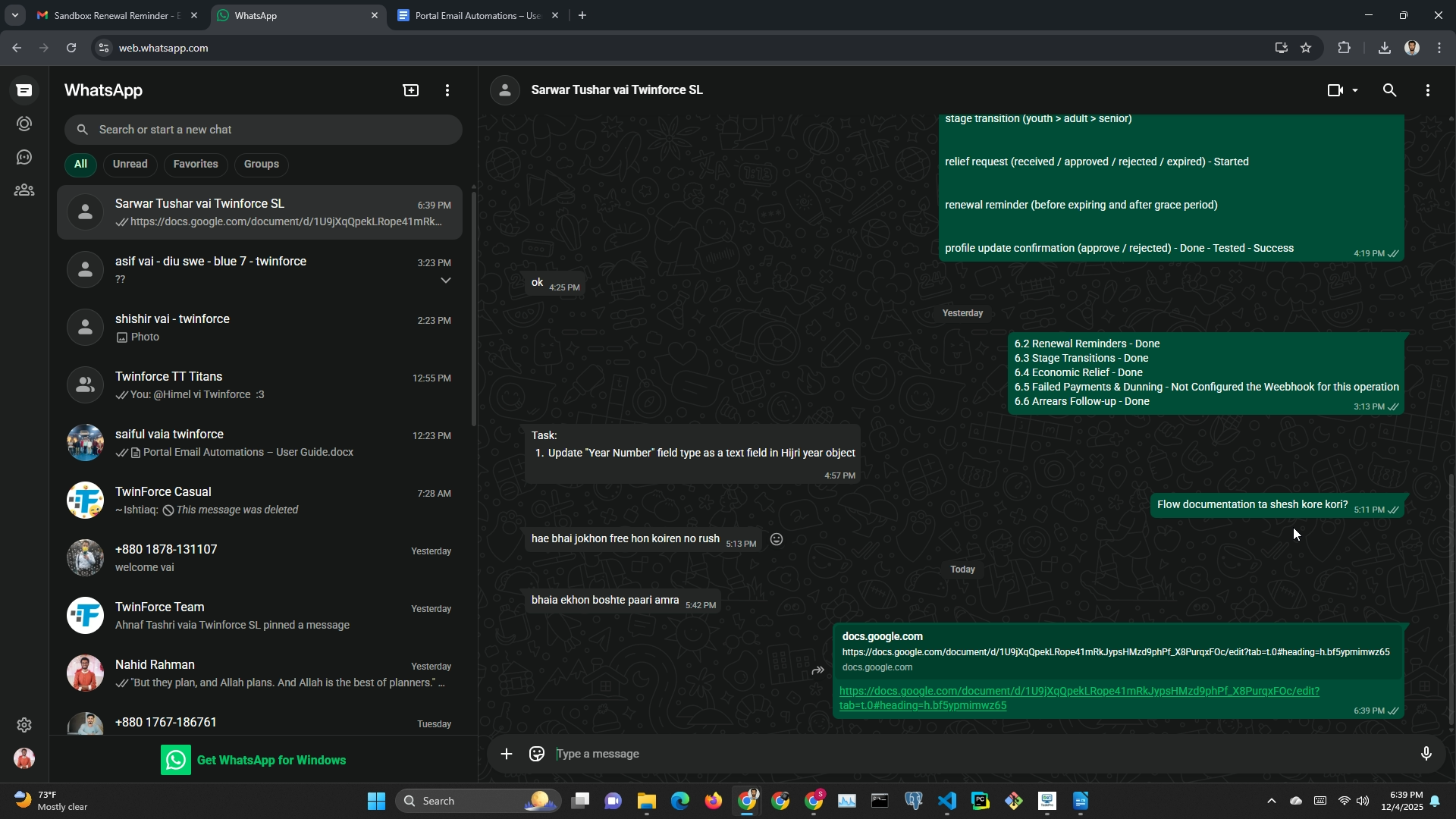Image resolution: width=1456 pixels, height=819 pixels.
Task: Open chat options chevron on asif vai chat
Action: click(x=446, y=281)
